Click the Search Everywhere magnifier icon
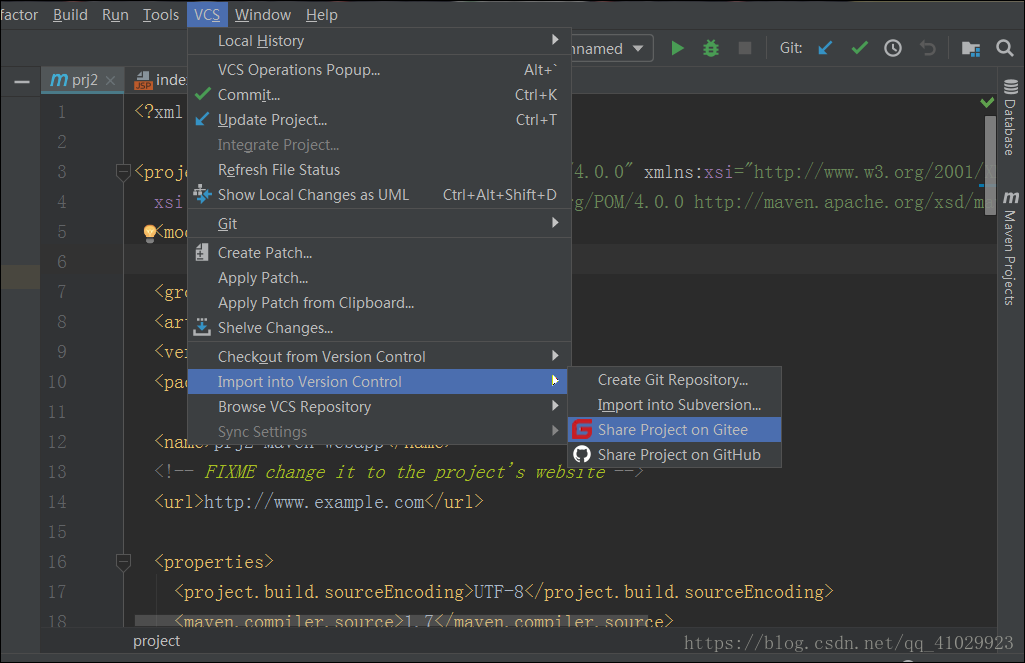 click(1005, 48)
